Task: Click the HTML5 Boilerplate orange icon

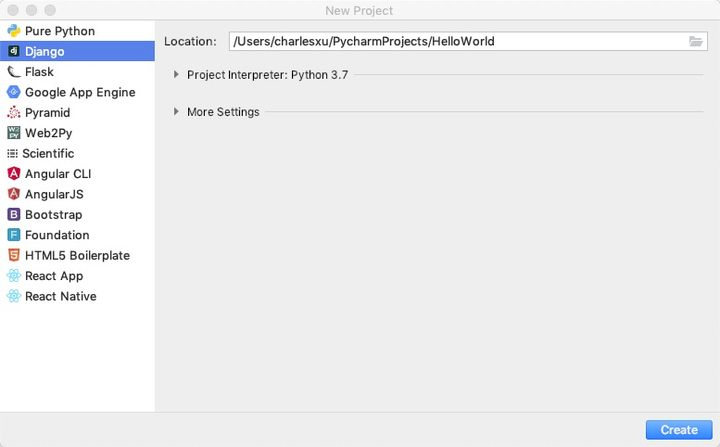Action: click(14, 255)
